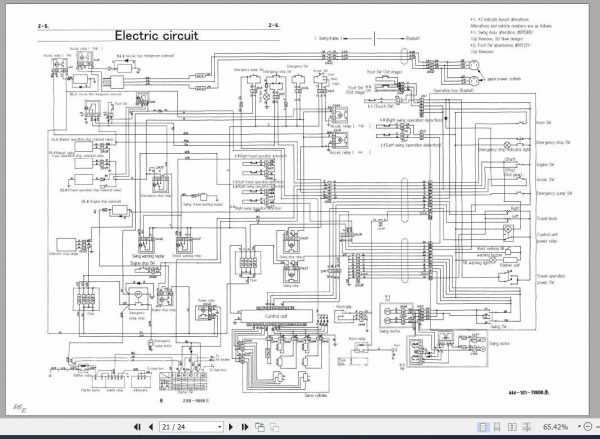Viewport: 600px width, 439px height.
Task: Go to the next page
Action: coord(231,427)
